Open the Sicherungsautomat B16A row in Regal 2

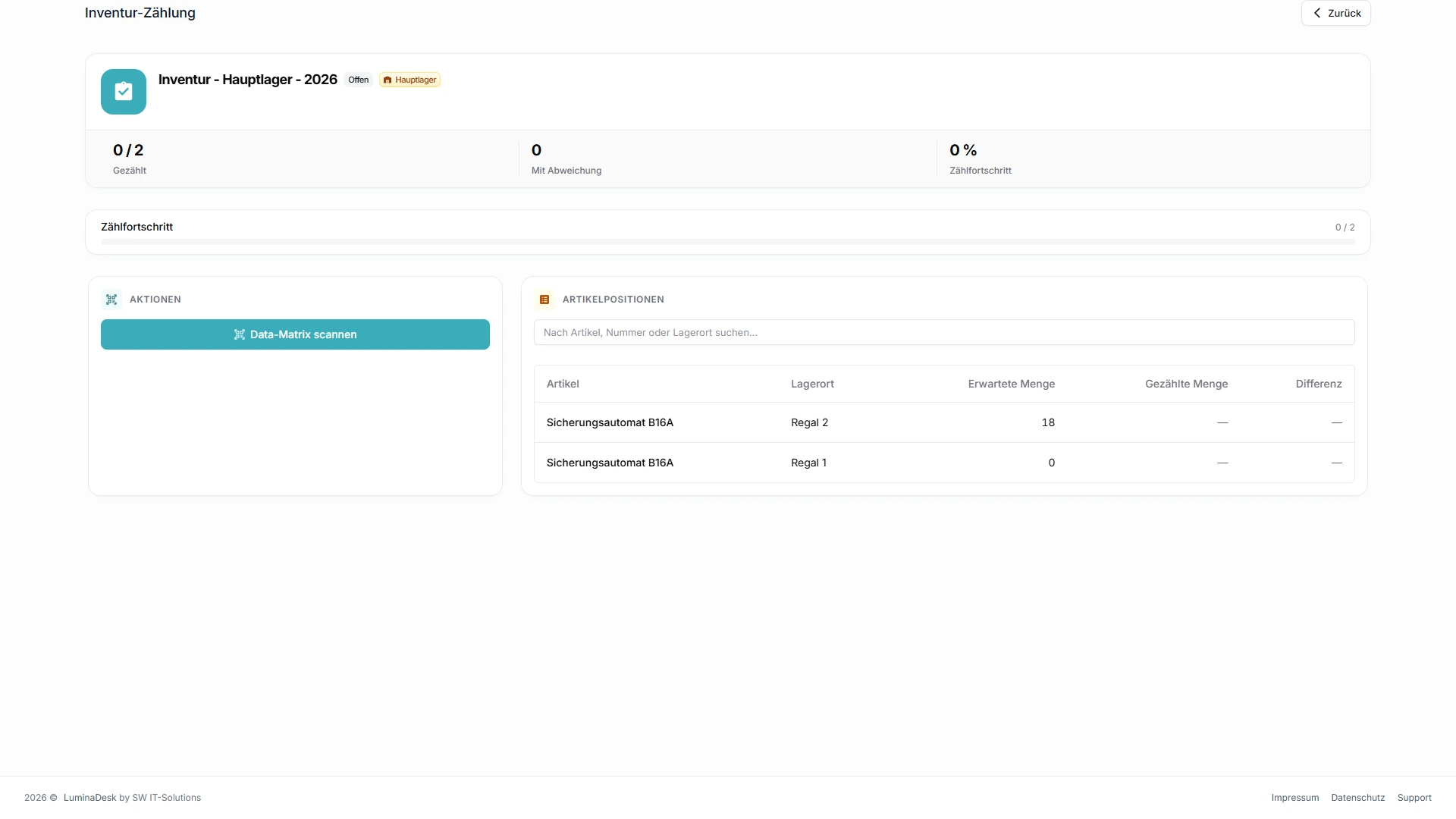tap(944, 422)
